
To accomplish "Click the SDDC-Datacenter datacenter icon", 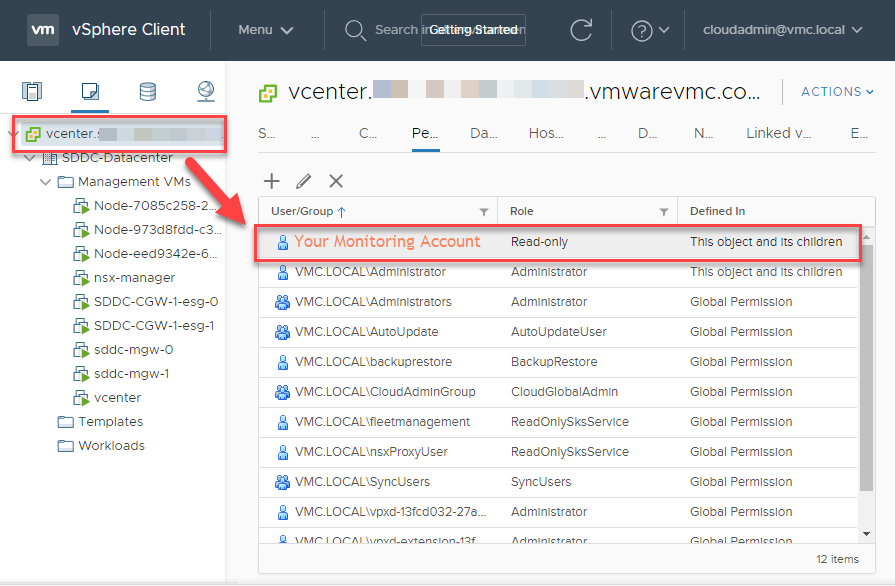I will tap(50, 158).
